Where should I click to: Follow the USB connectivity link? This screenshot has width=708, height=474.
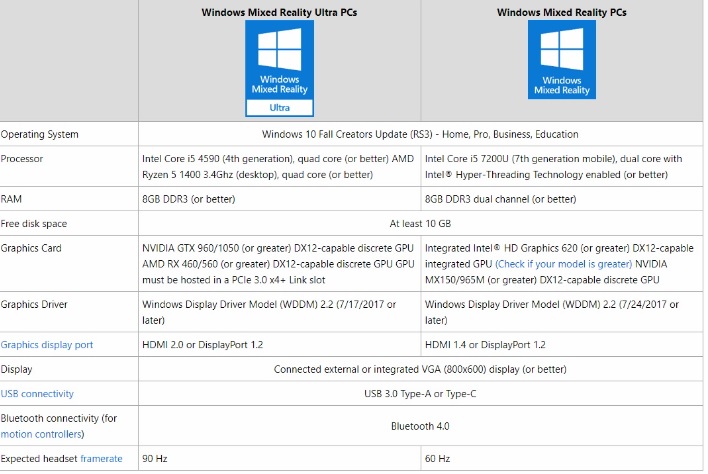pos(37,393)
